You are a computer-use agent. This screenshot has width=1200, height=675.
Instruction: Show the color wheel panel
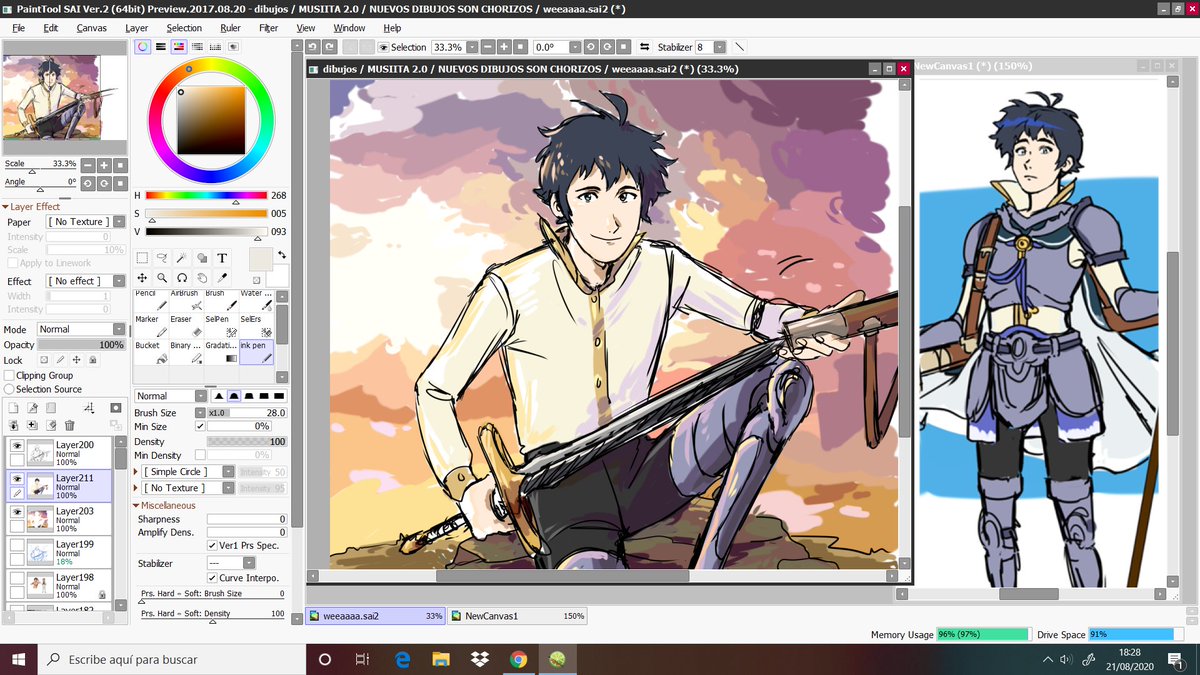click(143, 46)
